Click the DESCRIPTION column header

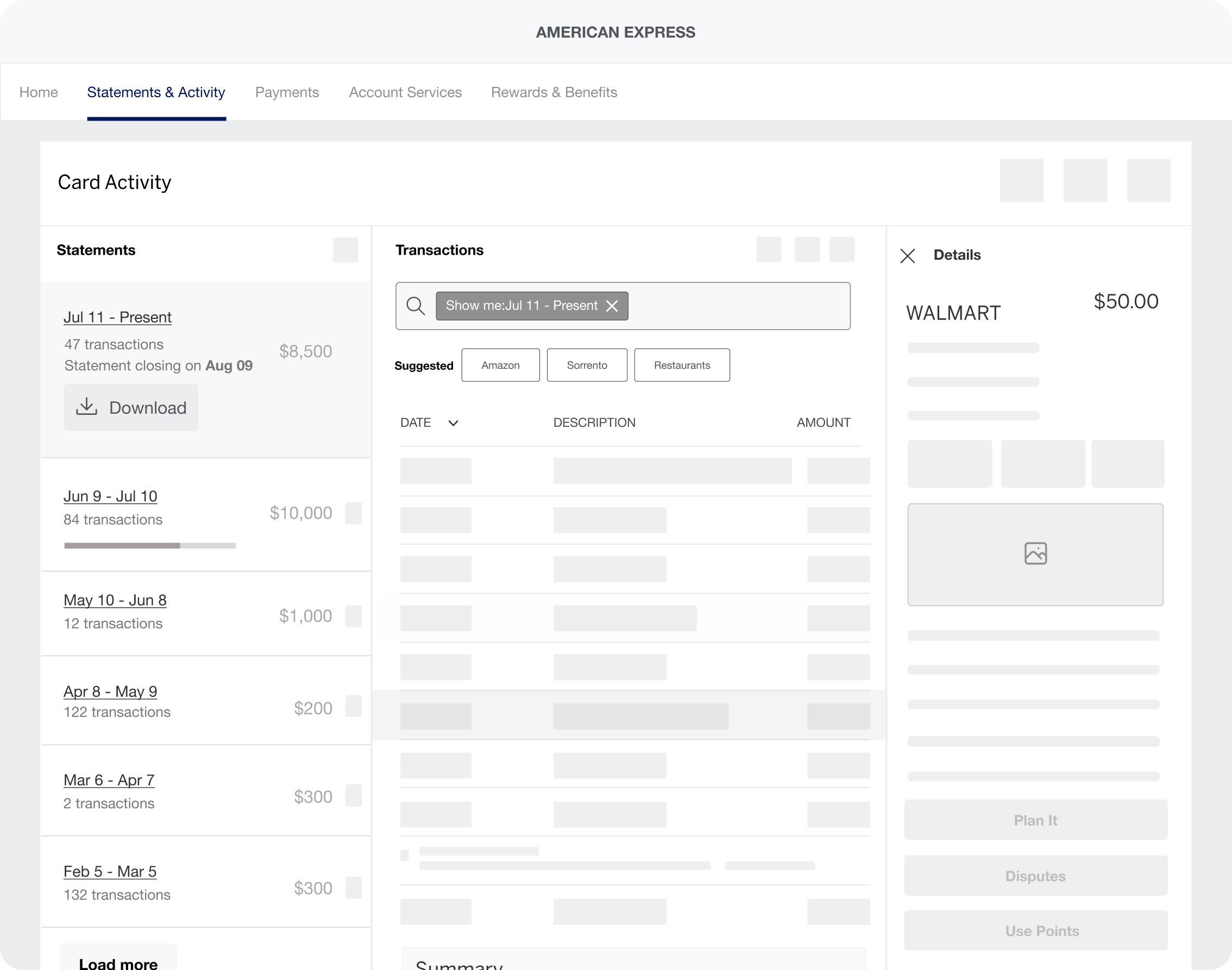(x=594, y=423)
